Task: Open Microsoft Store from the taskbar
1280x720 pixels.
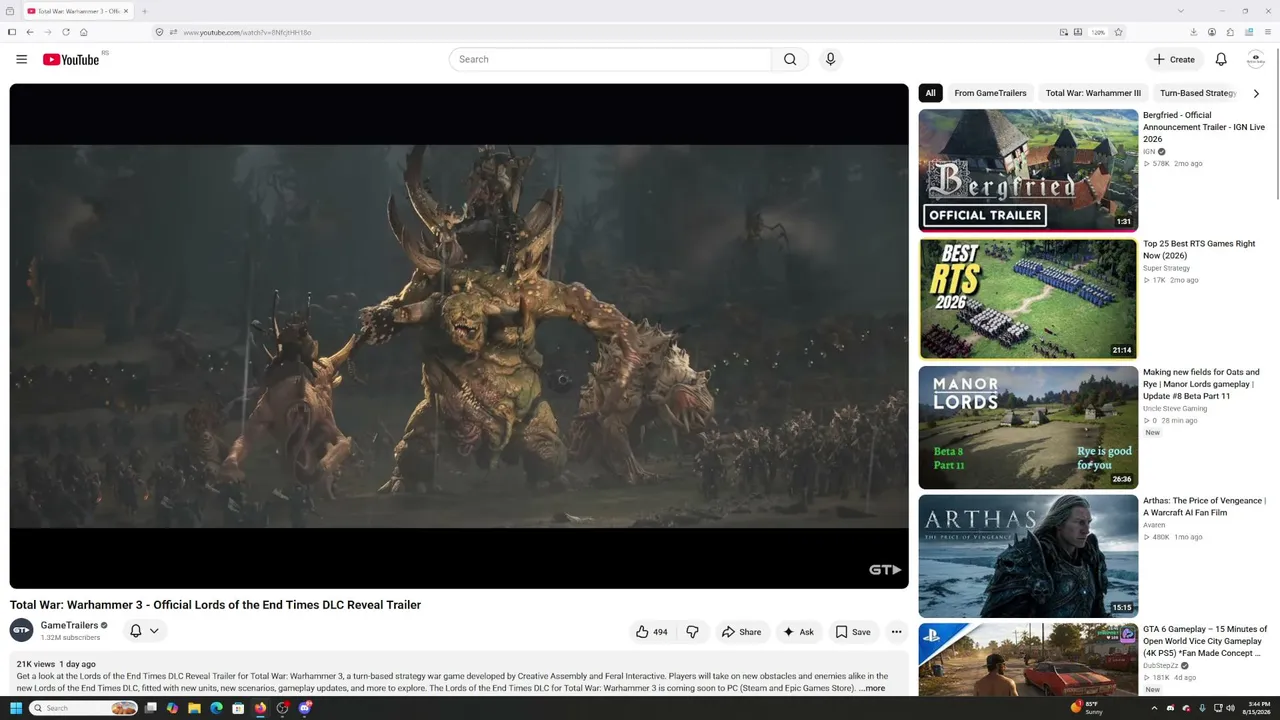Action: 238,708
